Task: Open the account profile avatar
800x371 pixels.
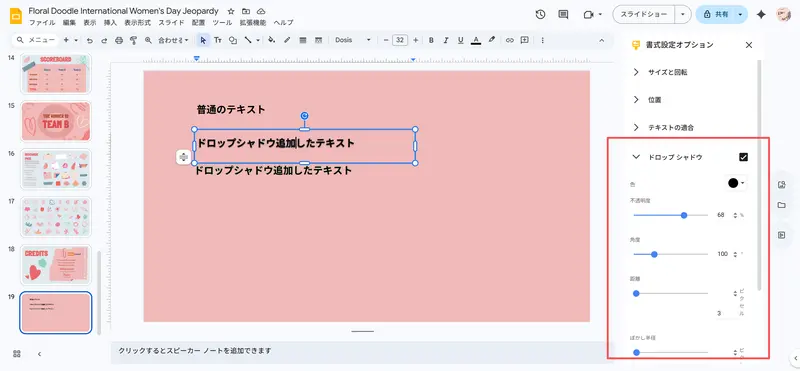Action: click(783, 15)
